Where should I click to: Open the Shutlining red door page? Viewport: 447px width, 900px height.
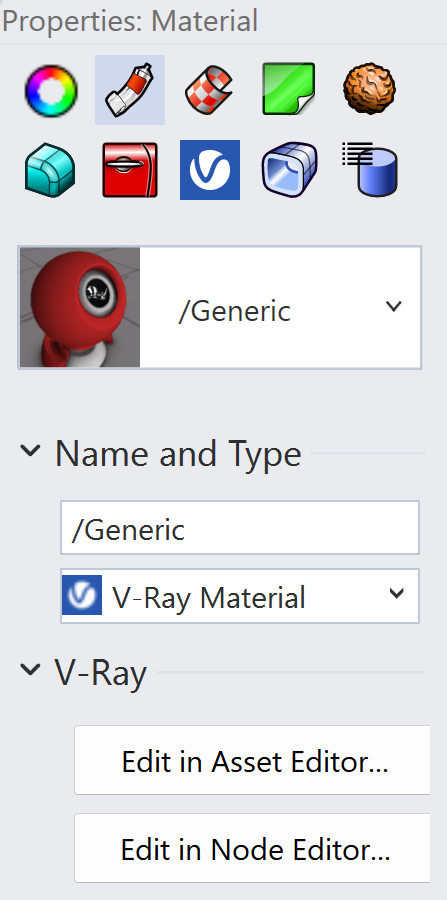click(130, 170)
